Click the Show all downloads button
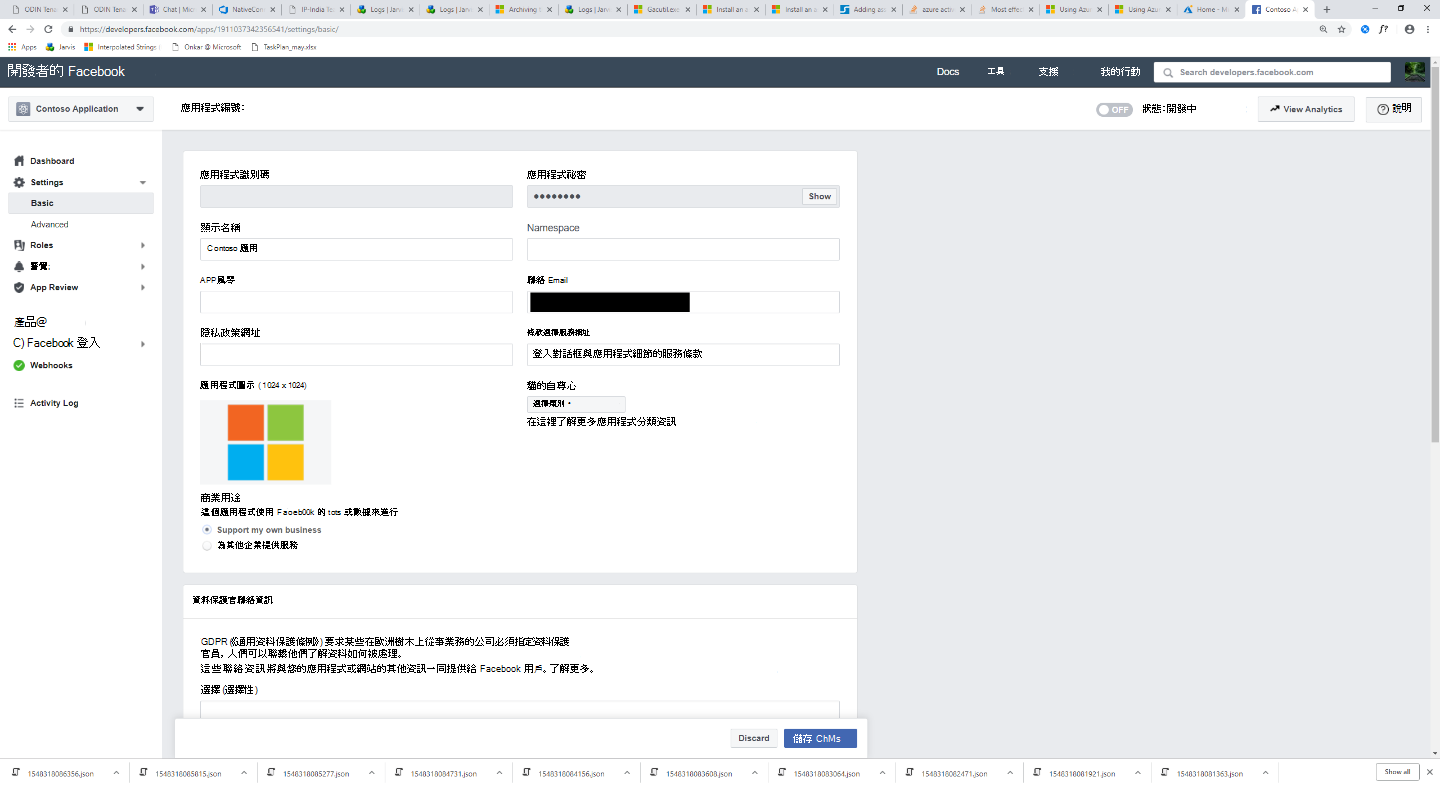Screen dimensions: 1440x786 (1398, 772)
